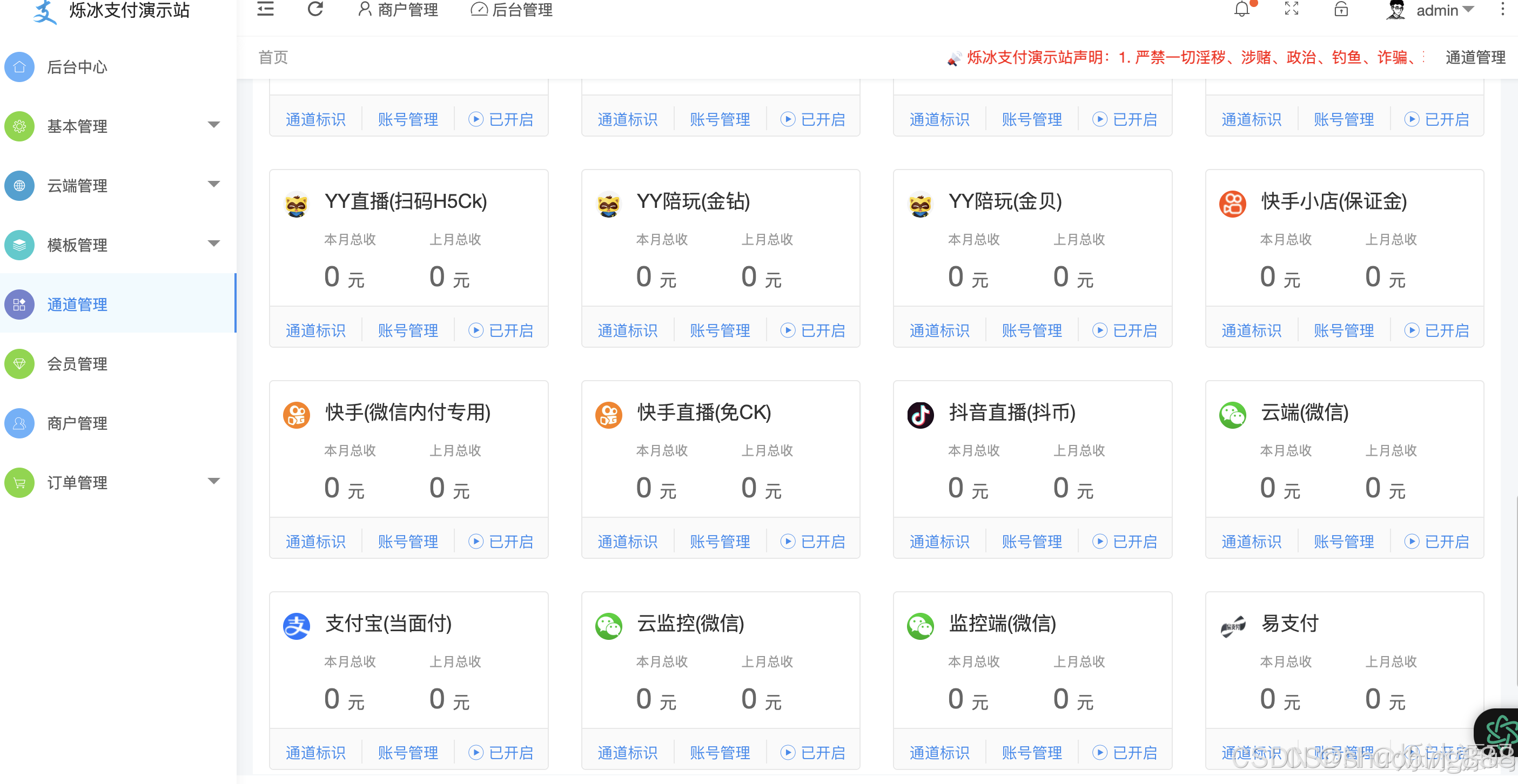
Task: Toggle 已开启 status for 云端(微信)
Action: click(x=1436, y=542)
